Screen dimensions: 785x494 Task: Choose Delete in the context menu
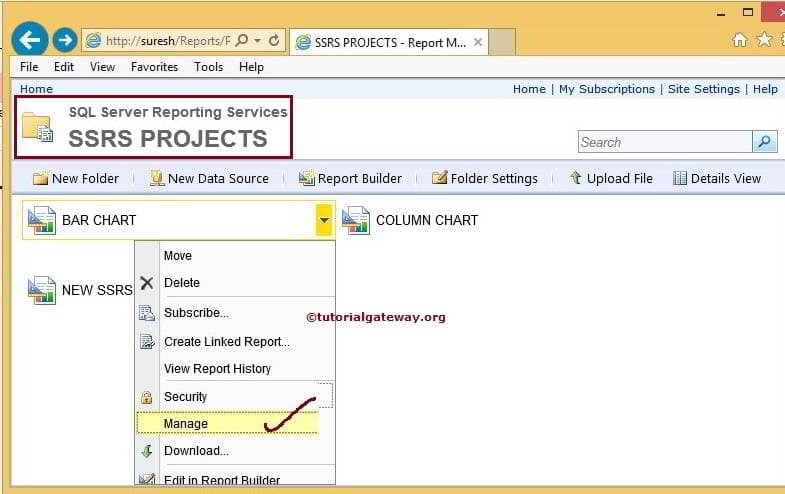click(x=182, y=283)
